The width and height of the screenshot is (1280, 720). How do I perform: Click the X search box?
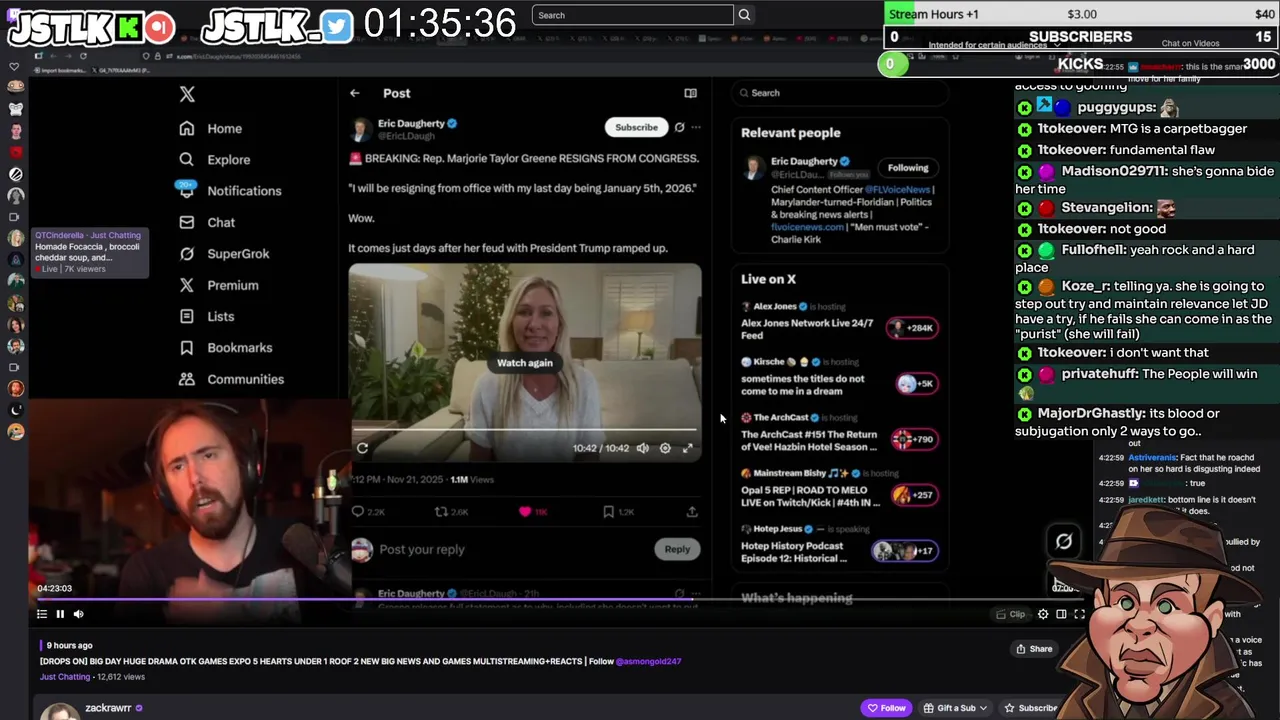pos(840,93)
